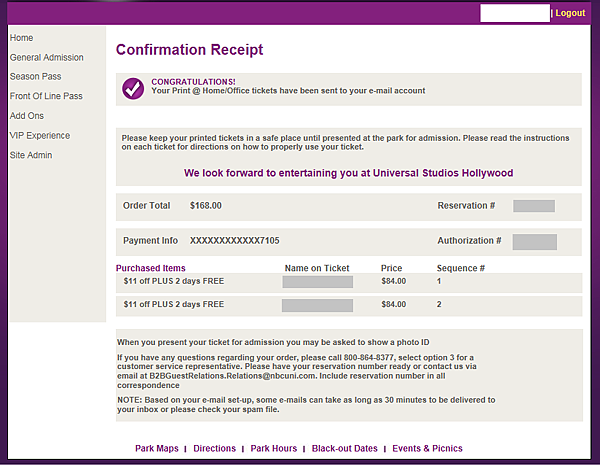Screen dimensions: 600x469
Task: Click the redacted Reservation number field
Action: click(534, 206)
